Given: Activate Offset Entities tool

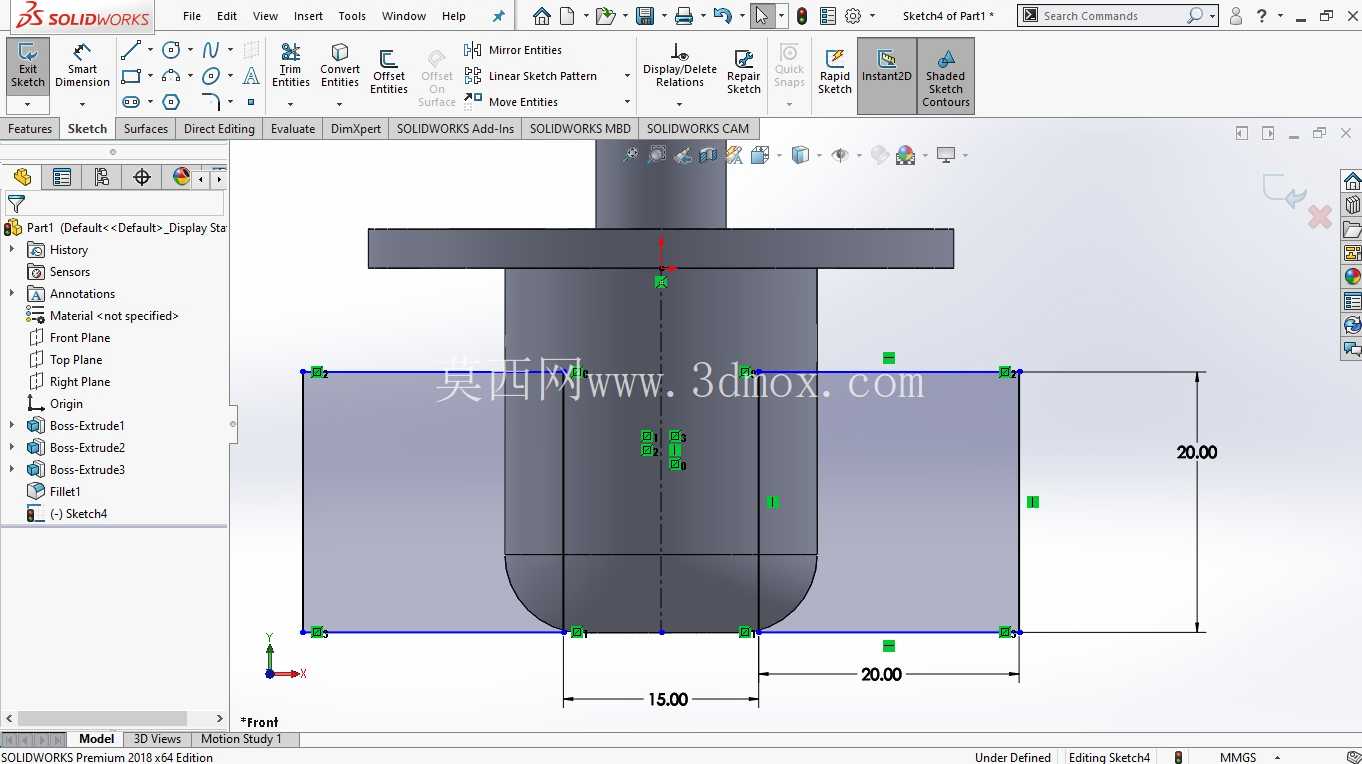Looking at the screenshot, I should [388, 72].
